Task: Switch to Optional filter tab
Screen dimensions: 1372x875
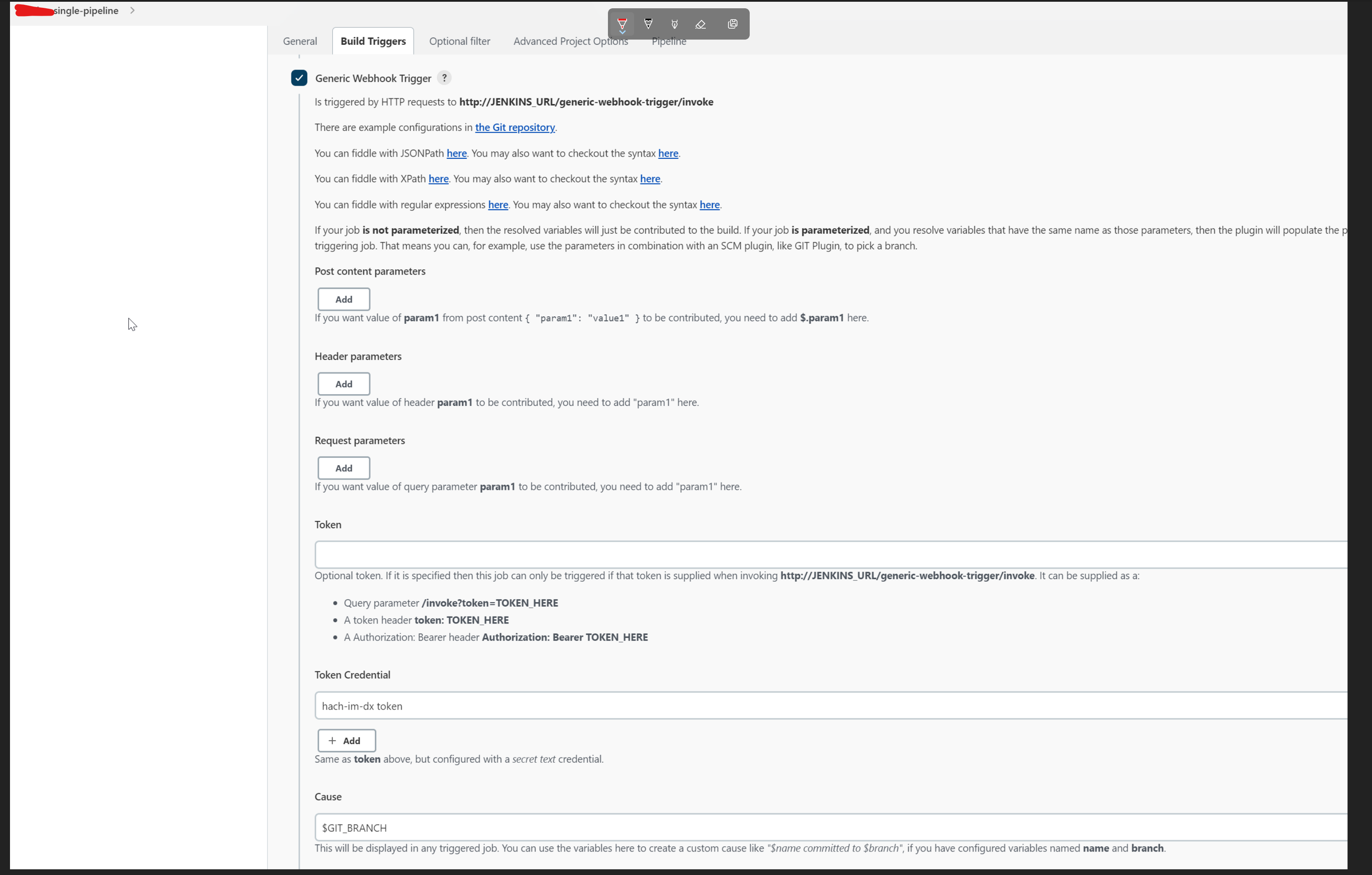Action: (459, 41)
